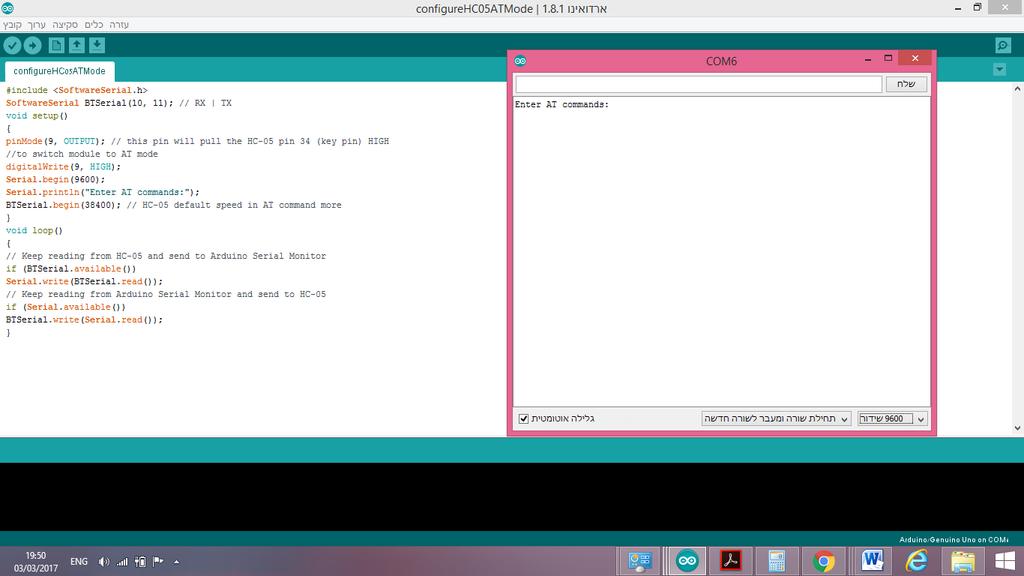Image resolution: width=1024 pixels, height=576 pixels.
Task: Save the sketch with the Save icon
Action: (x=97, y=45)
